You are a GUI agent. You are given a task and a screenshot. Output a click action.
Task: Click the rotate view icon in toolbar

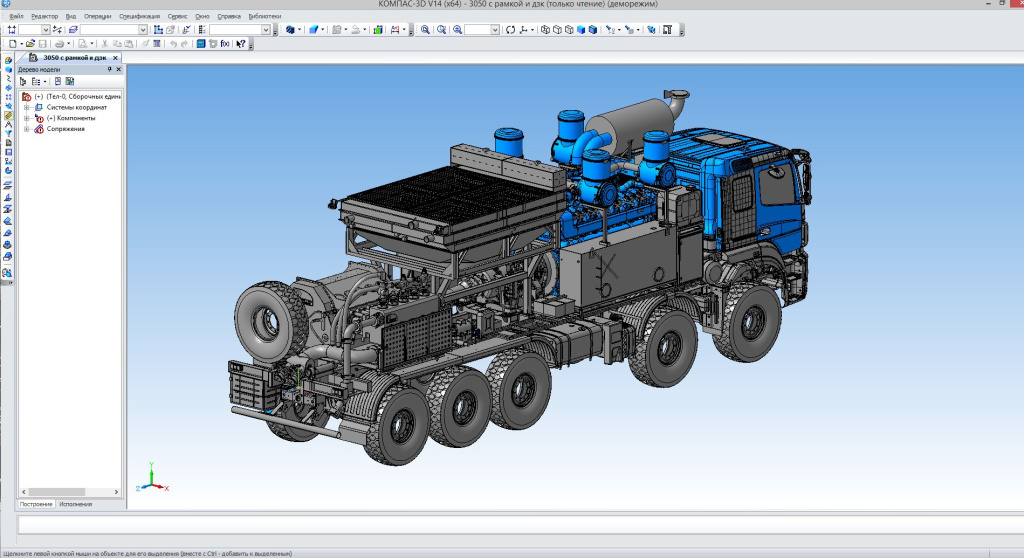point(511,30)
